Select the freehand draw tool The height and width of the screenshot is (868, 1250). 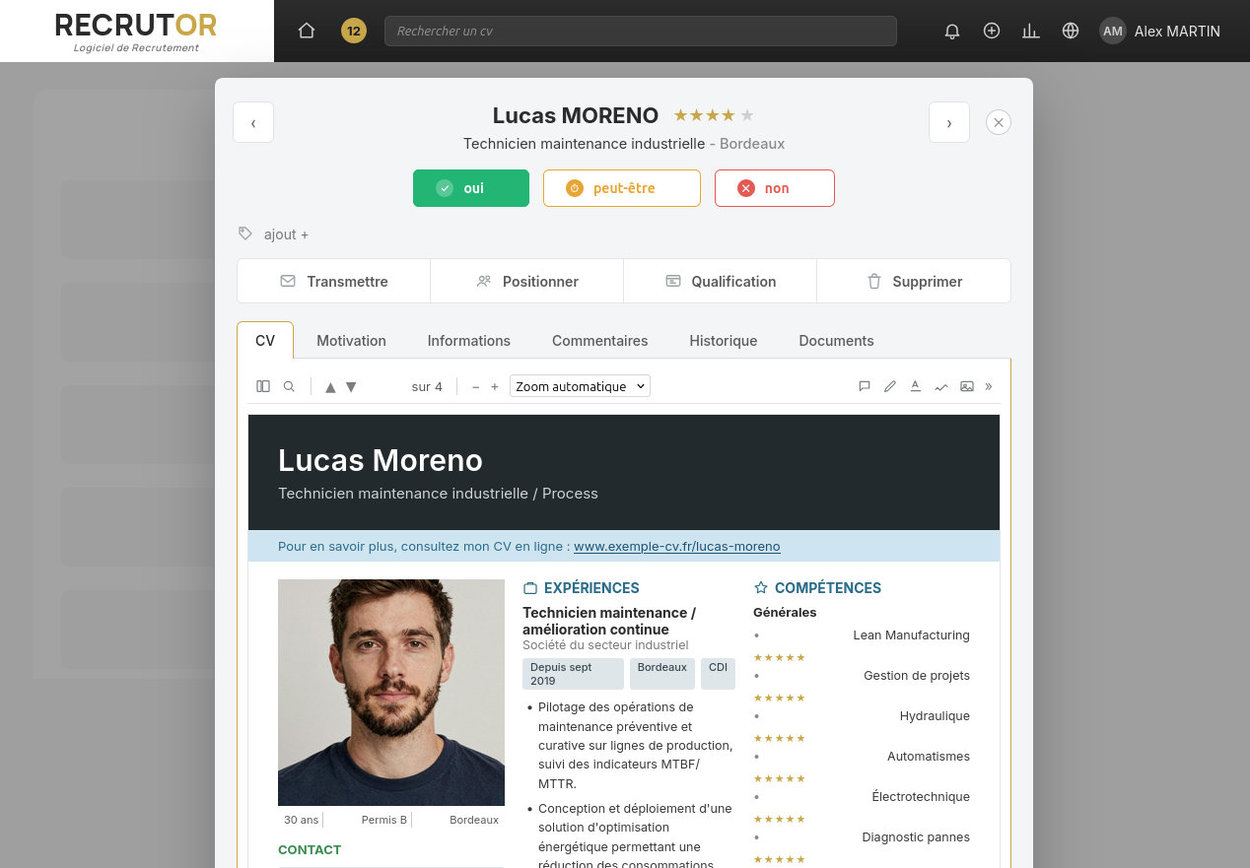pyautogui.click(x=941, y=386)
